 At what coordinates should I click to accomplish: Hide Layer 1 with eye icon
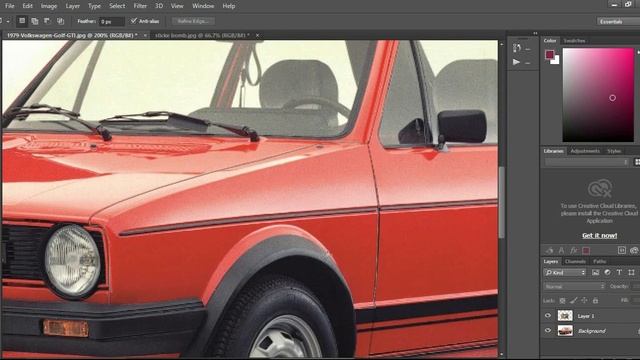pos(548,316)
